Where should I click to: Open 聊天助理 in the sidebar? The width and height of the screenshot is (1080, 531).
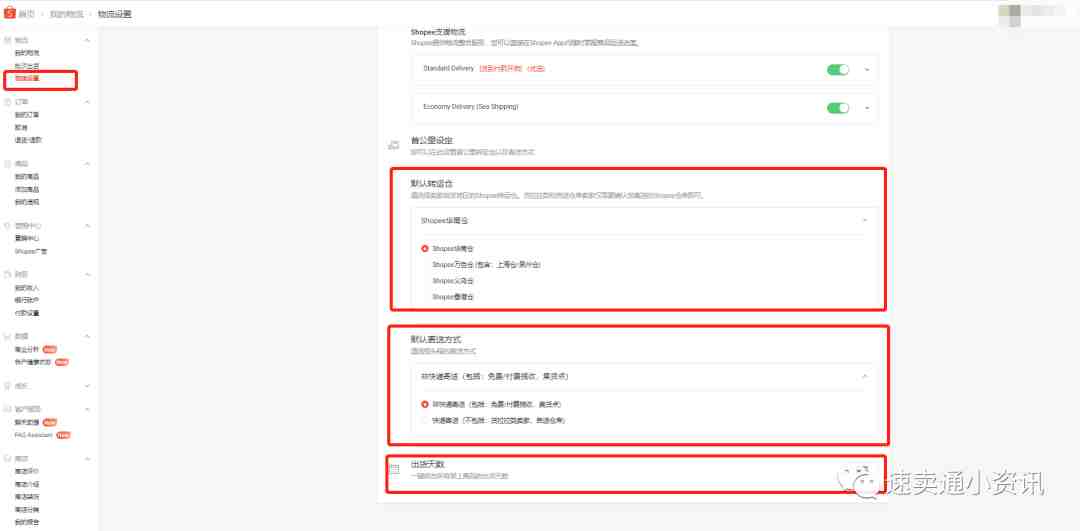click(x=27, y=422)
